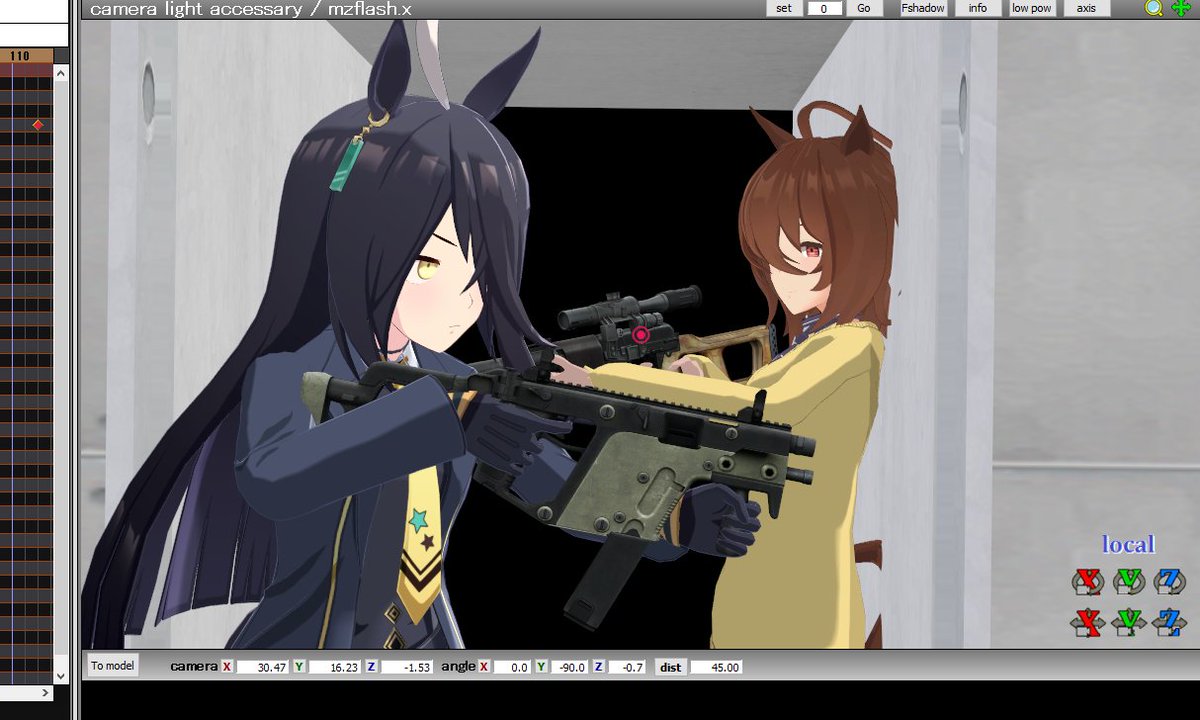Click the frame 110 timeline header
The image size is (1200, 720).
point(20,57)
